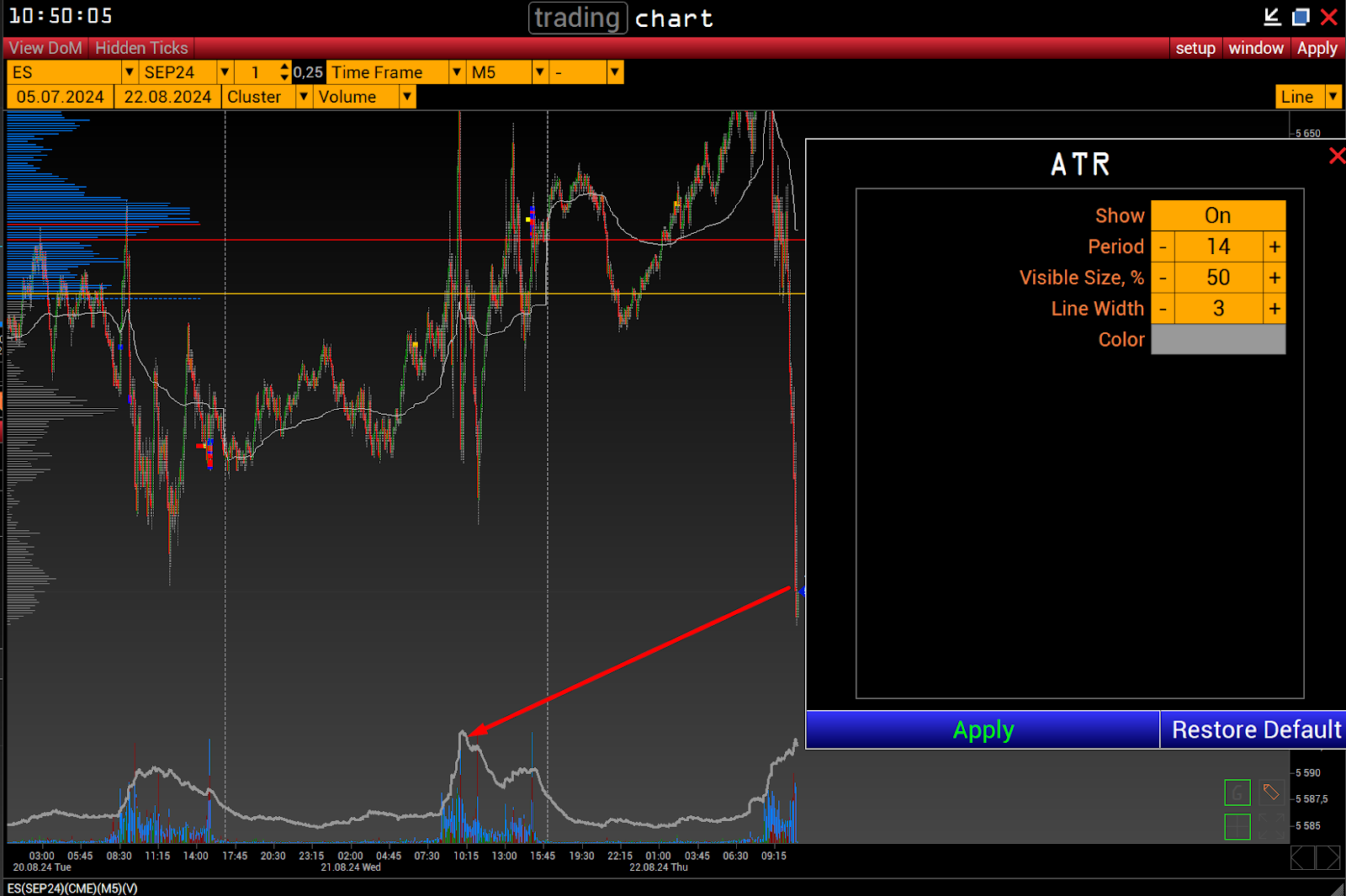Click the green-bordered G icon
This screenshot has height=896, width=1346.
click(x=1237, y=793)
